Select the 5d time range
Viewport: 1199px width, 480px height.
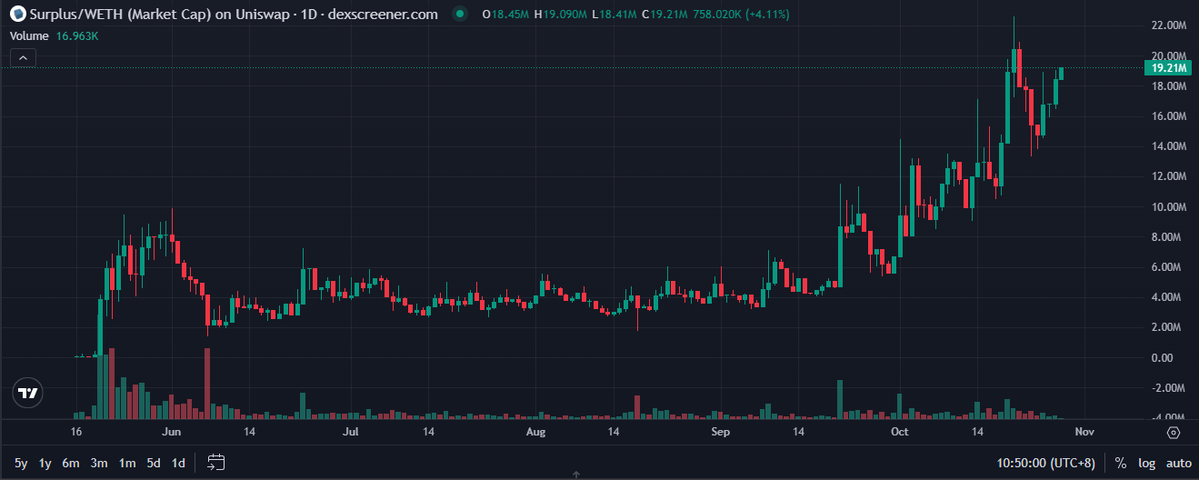(154, 463)
